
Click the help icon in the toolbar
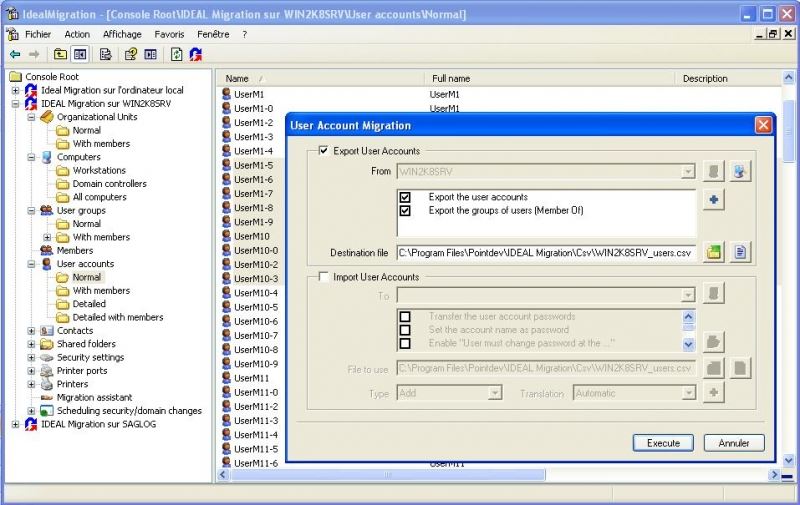pos(131,54)
